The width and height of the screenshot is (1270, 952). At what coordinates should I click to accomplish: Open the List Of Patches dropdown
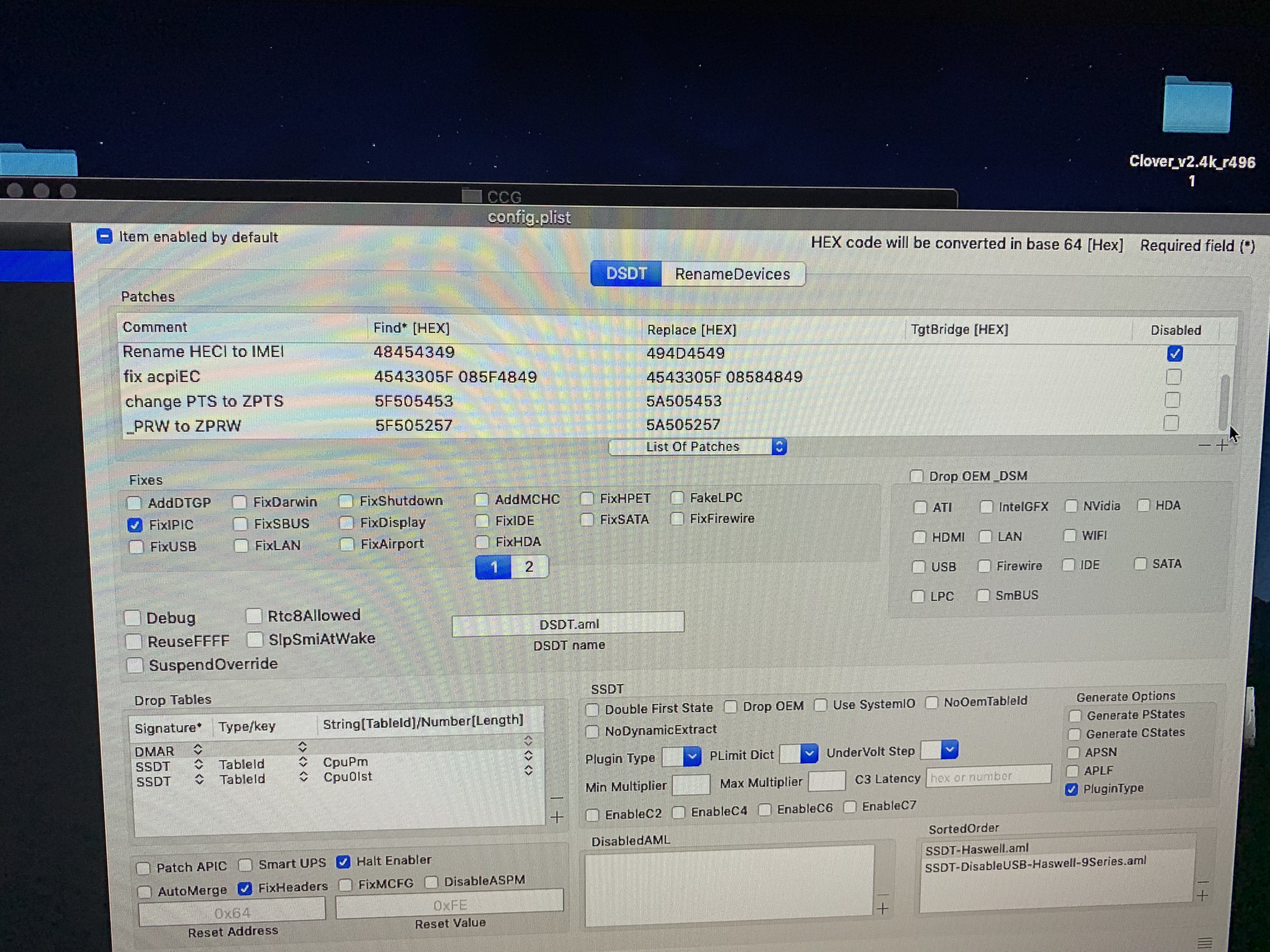tap(698, 446)
